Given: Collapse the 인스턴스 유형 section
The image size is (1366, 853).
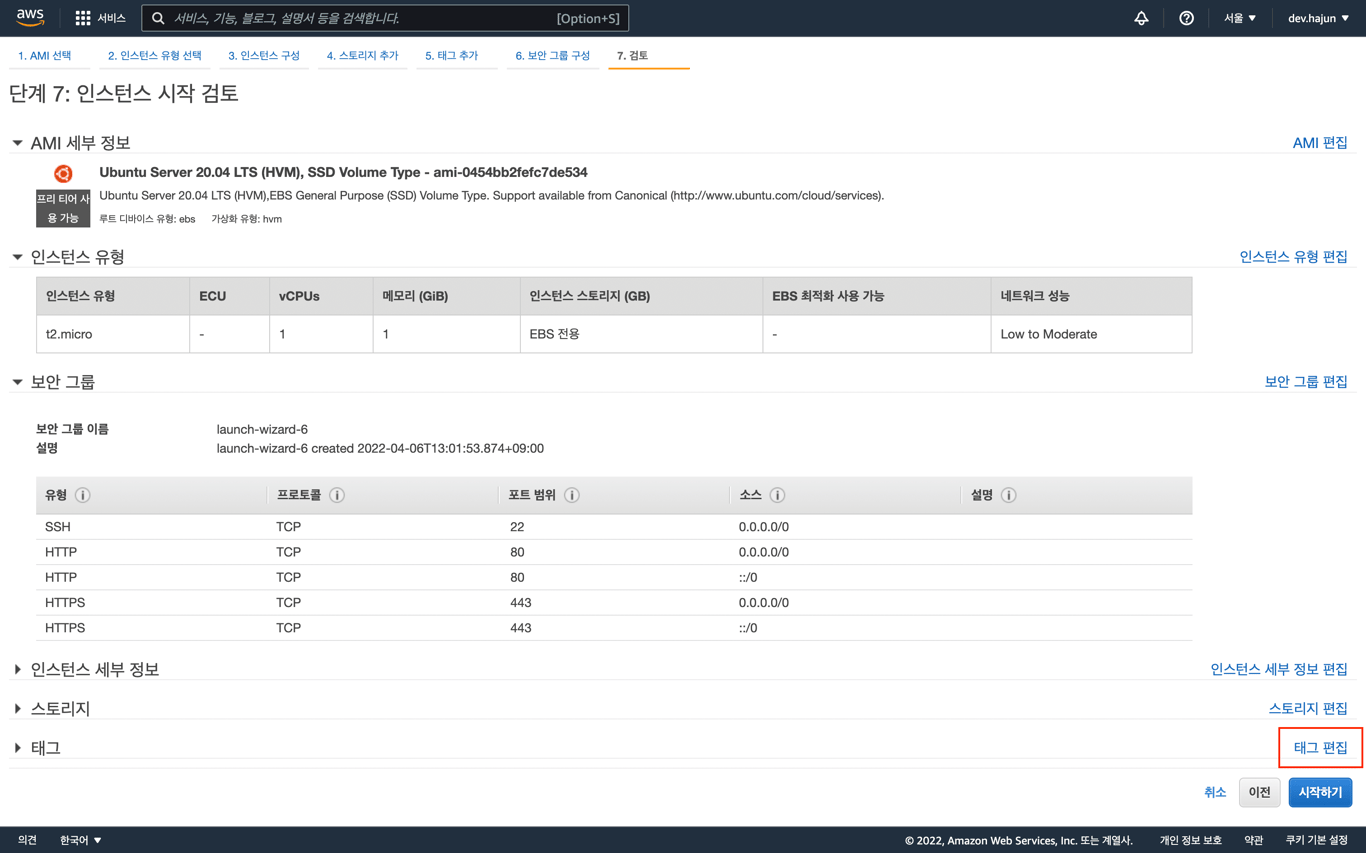Looking at the screenshot, I should (17, 257).
